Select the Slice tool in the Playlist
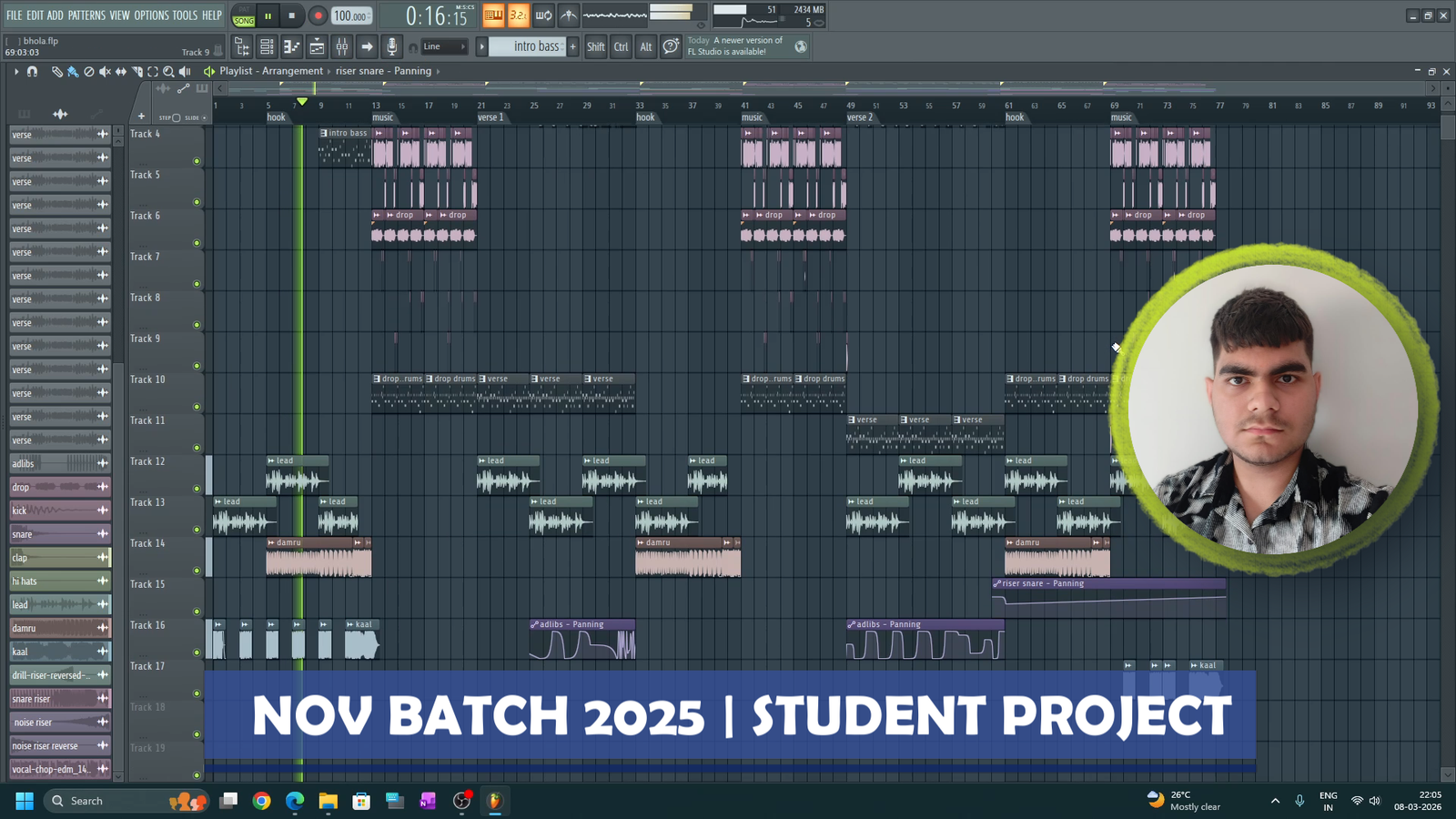Image resolution: width=1456 pixels, height=819 pixels. pyautogui.click(x=136, y=71)
